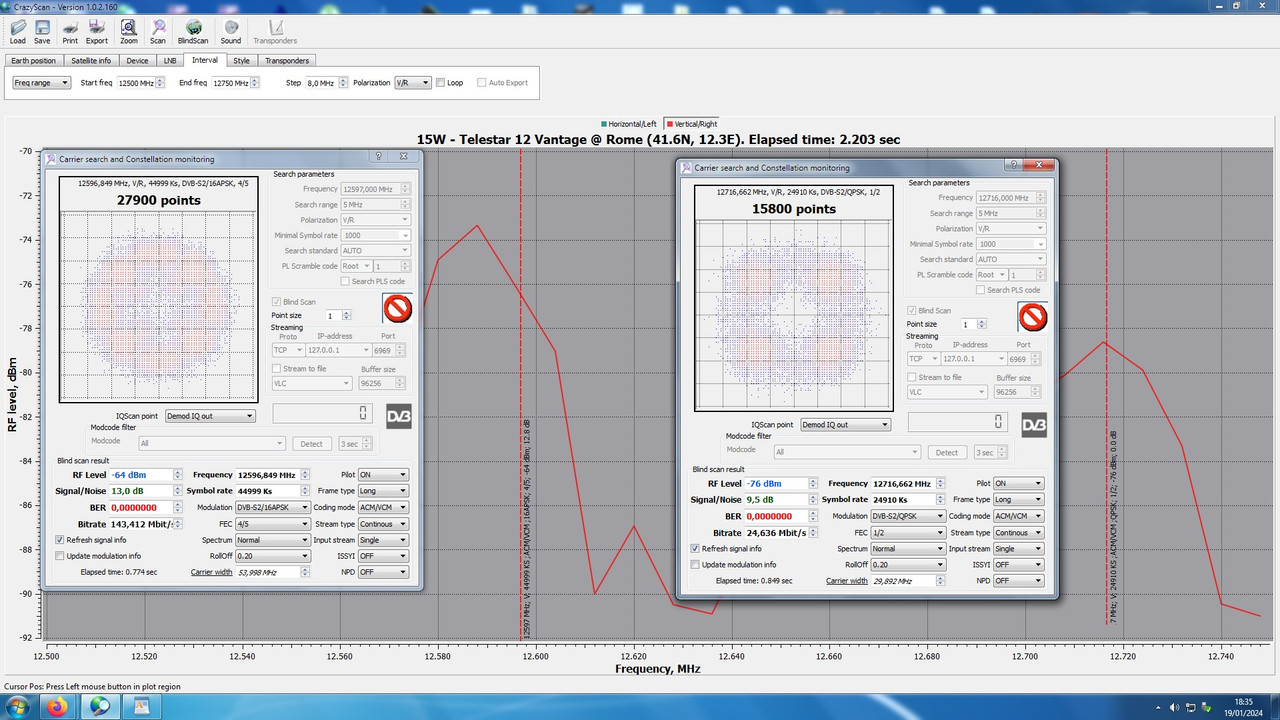This screenshot has height=720, width=1280.
Task: Stop monitoring in the 12596 MHz carrier window
Action: click(397, 309)
